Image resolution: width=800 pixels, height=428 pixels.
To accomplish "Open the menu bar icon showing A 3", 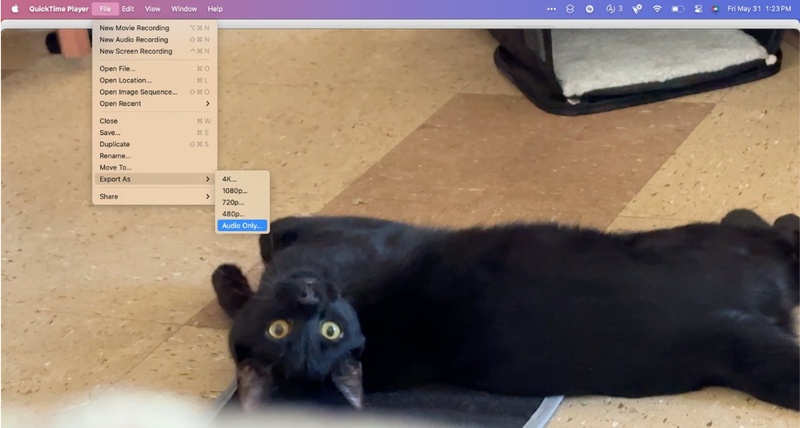I will 614,9.
